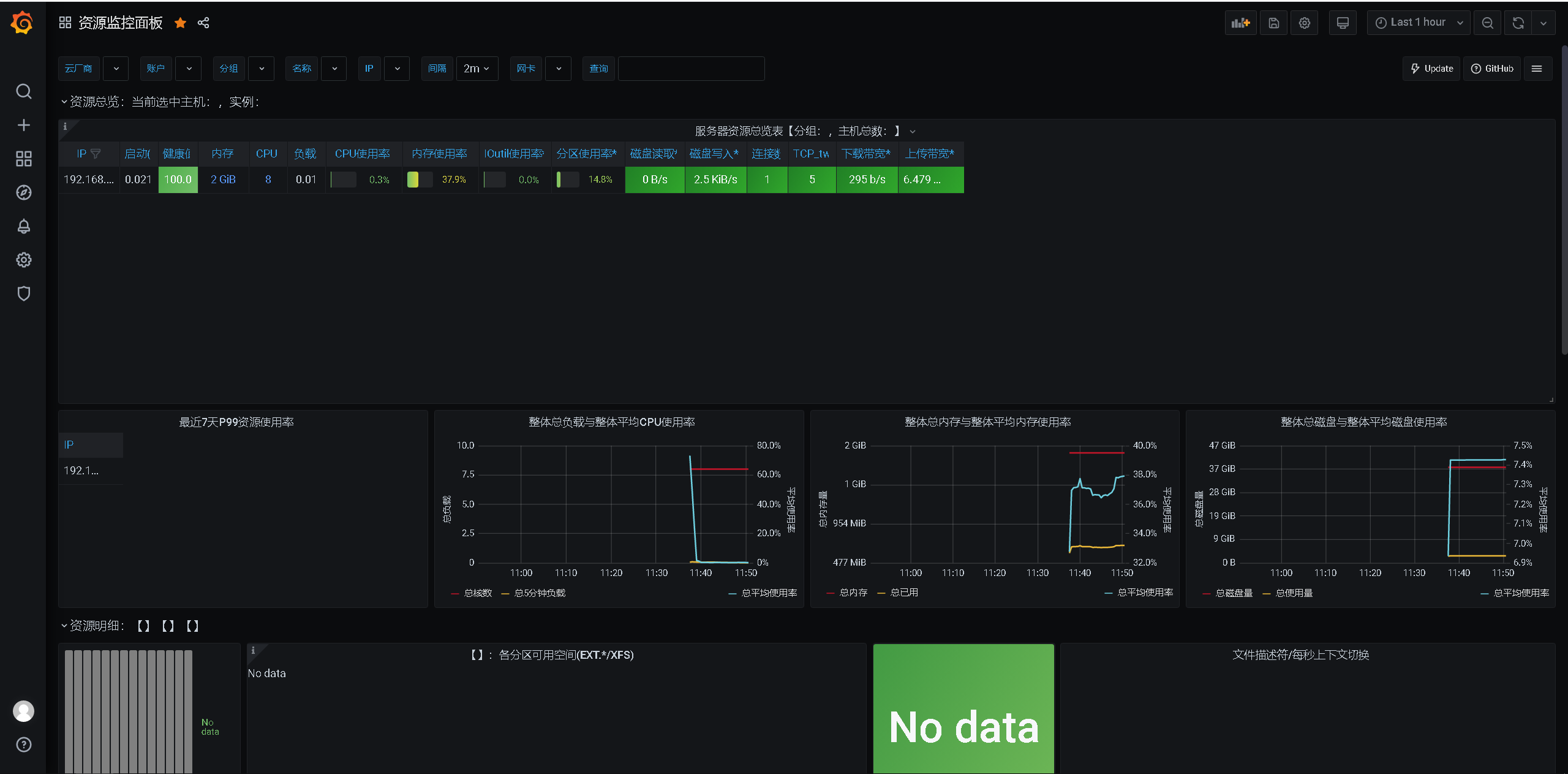Click the Update link button
The image size is (1568, 774).
pos(1431,69)
